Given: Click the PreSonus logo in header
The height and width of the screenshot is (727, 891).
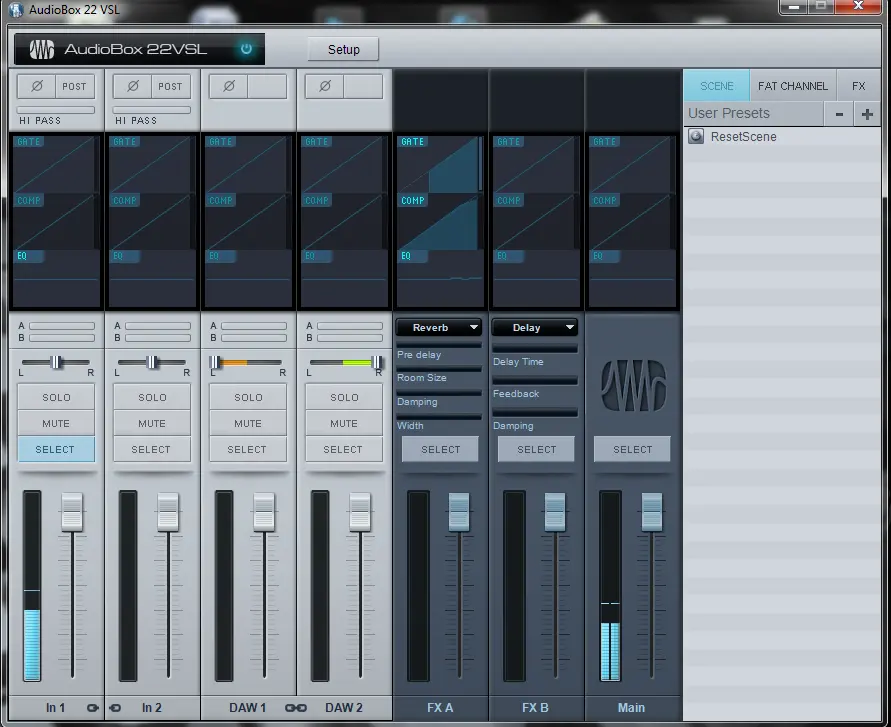Looking at the screenshot, I should coord(41,49).
